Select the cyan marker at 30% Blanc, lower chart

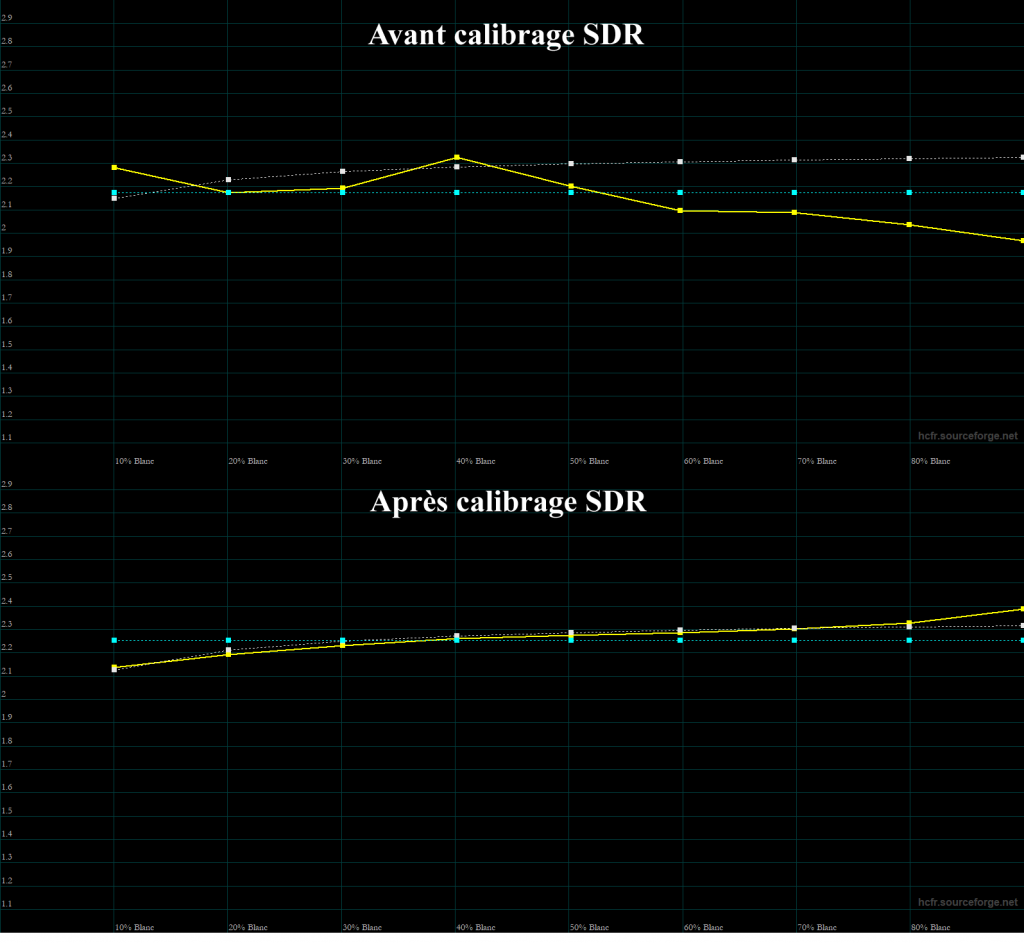pos(343,638)
